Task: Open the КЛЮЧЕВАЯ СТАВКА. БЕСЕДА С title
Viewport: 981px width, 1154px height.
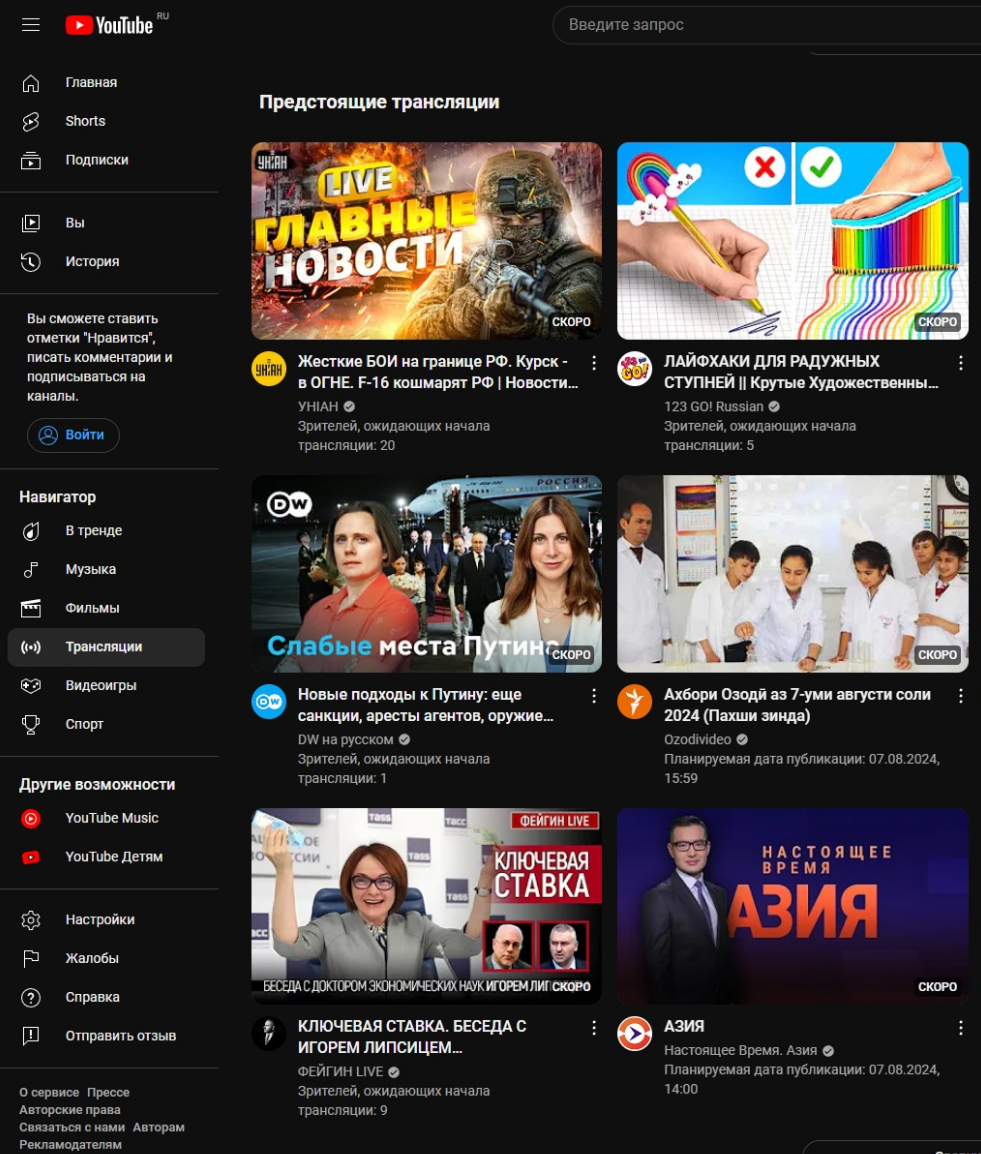Action: tap(412, 1037)
